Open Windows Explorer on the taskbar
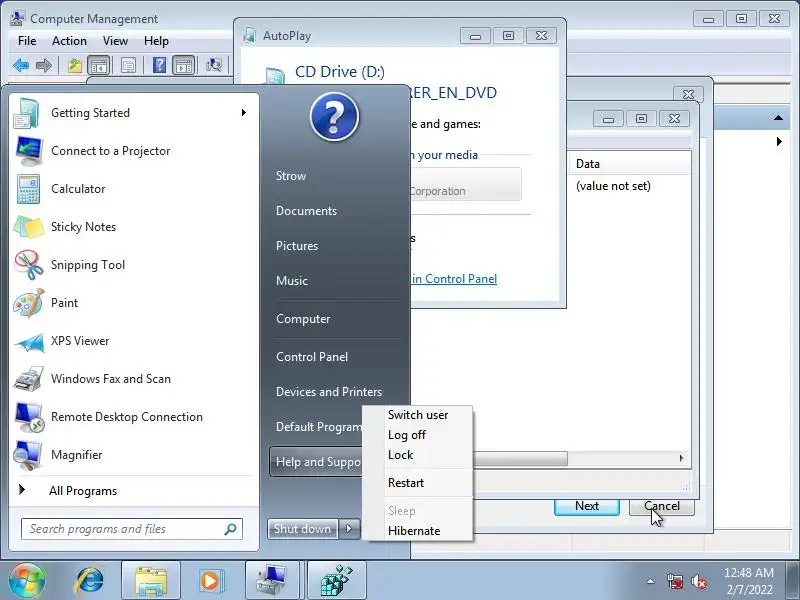The height and width of the screenshot is (600, 800). click(151, 581)
